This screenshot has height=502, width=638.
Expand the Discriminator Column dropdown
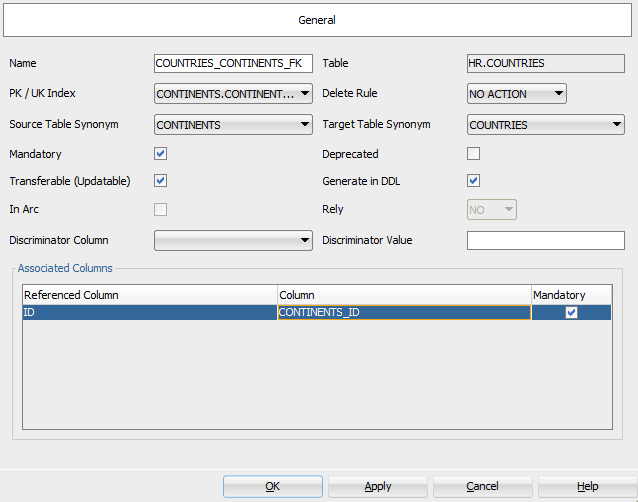point(233,240)
